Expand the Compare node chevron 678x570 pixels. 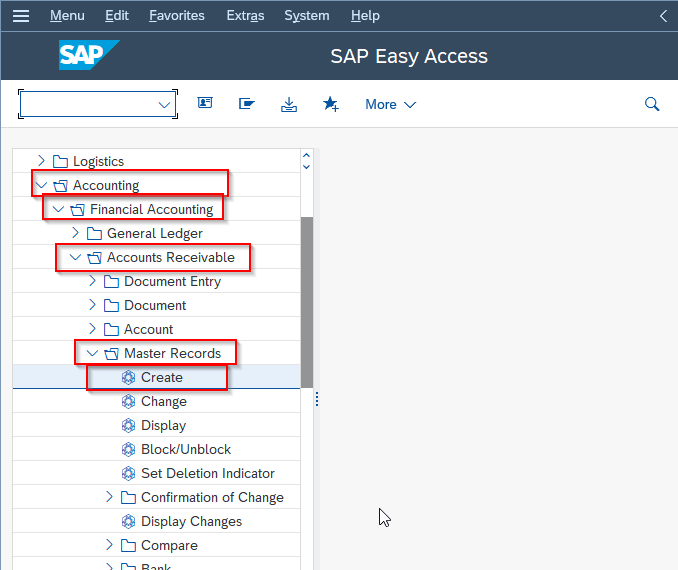[x=109, y=545]
